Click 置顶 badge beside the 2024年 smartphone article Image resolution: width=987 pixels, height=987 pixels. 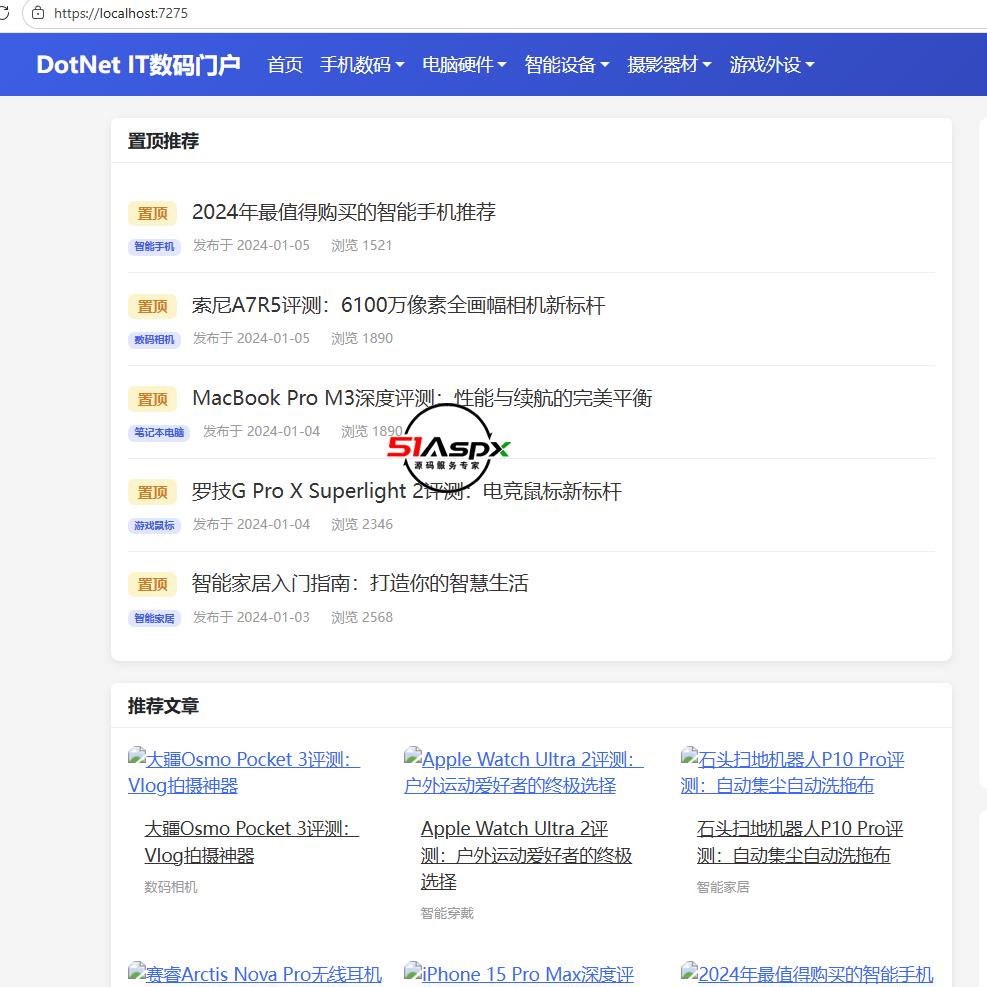pos(152,213)
